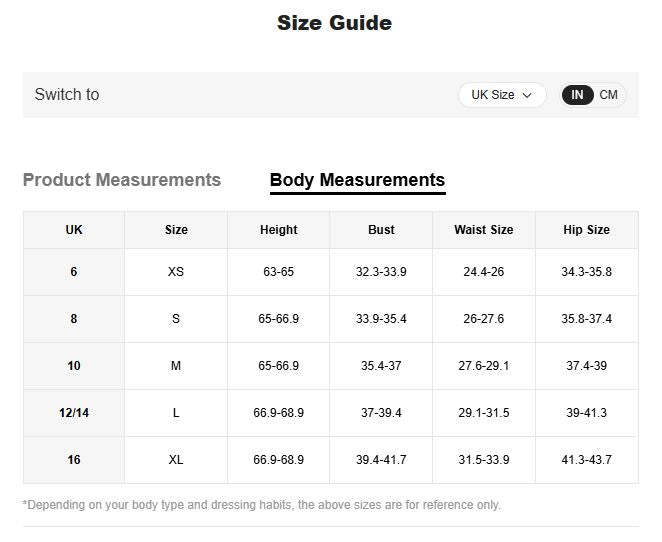Click the Bust column header
The width and height of the screenshot is (662, 542).
[381, 230]
